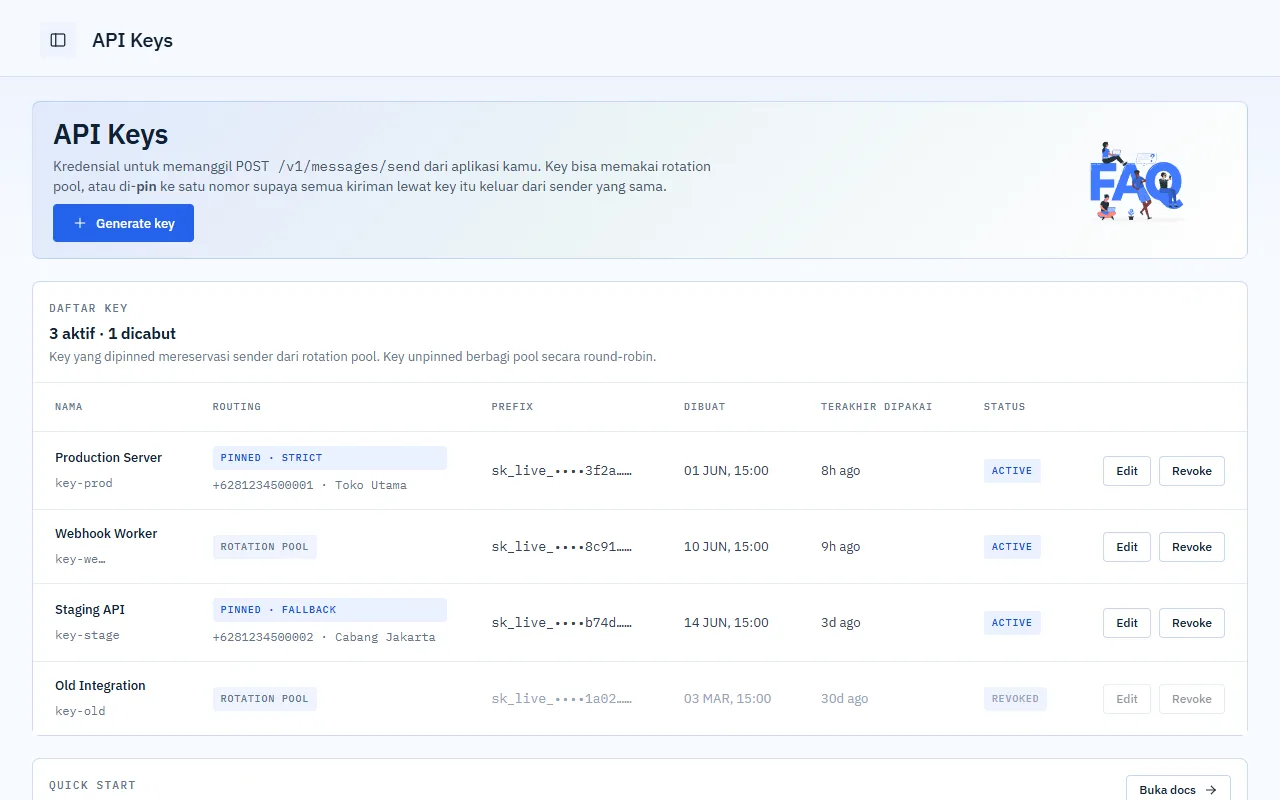Click the 14 JUN, 15:00 created date
Screen dimensions: 1280x800
pyautogui.click(x=726, y=623)
